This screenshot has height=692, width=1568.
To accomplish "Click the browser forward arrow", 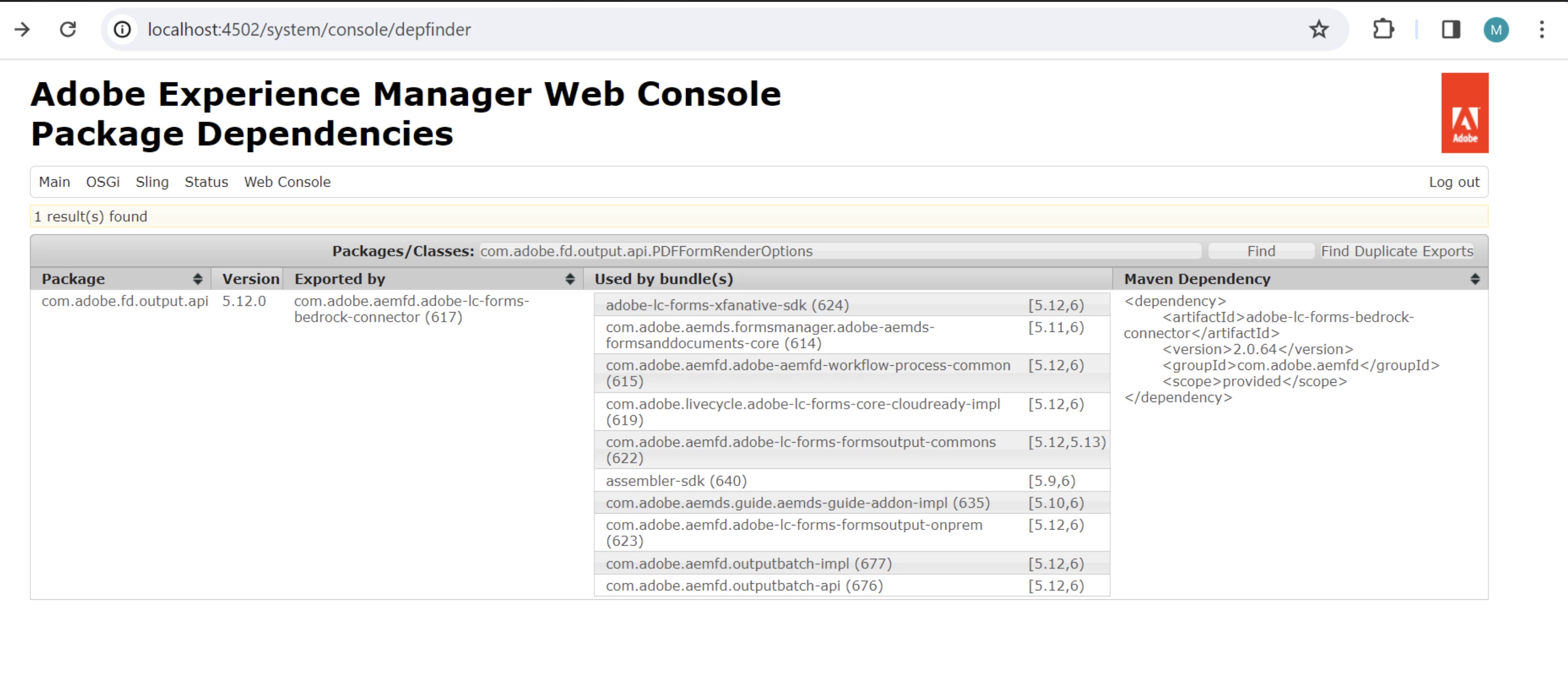I will tap(23, 29).
